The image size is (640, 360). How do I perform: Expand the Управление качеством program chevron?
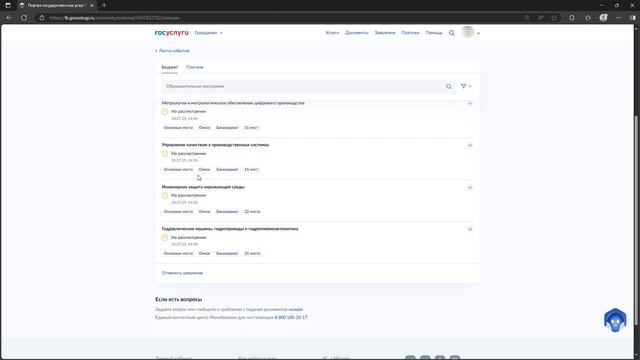click(x=470, y=145)
